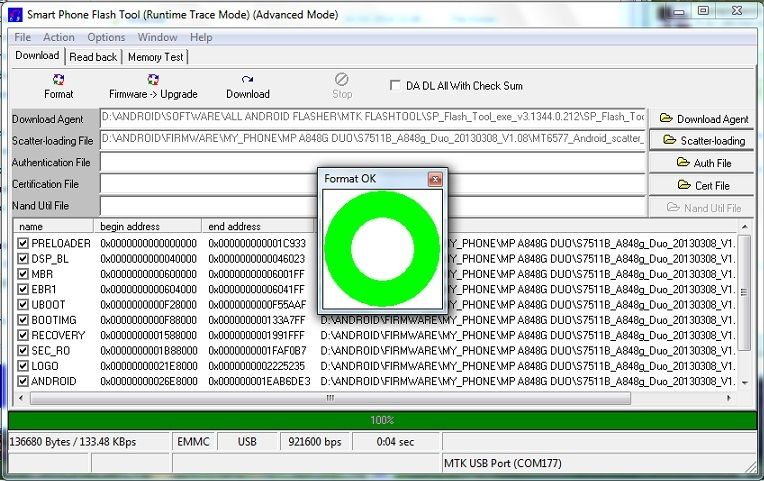Select the RECOVERY row name text

click(x=58, y=335)
